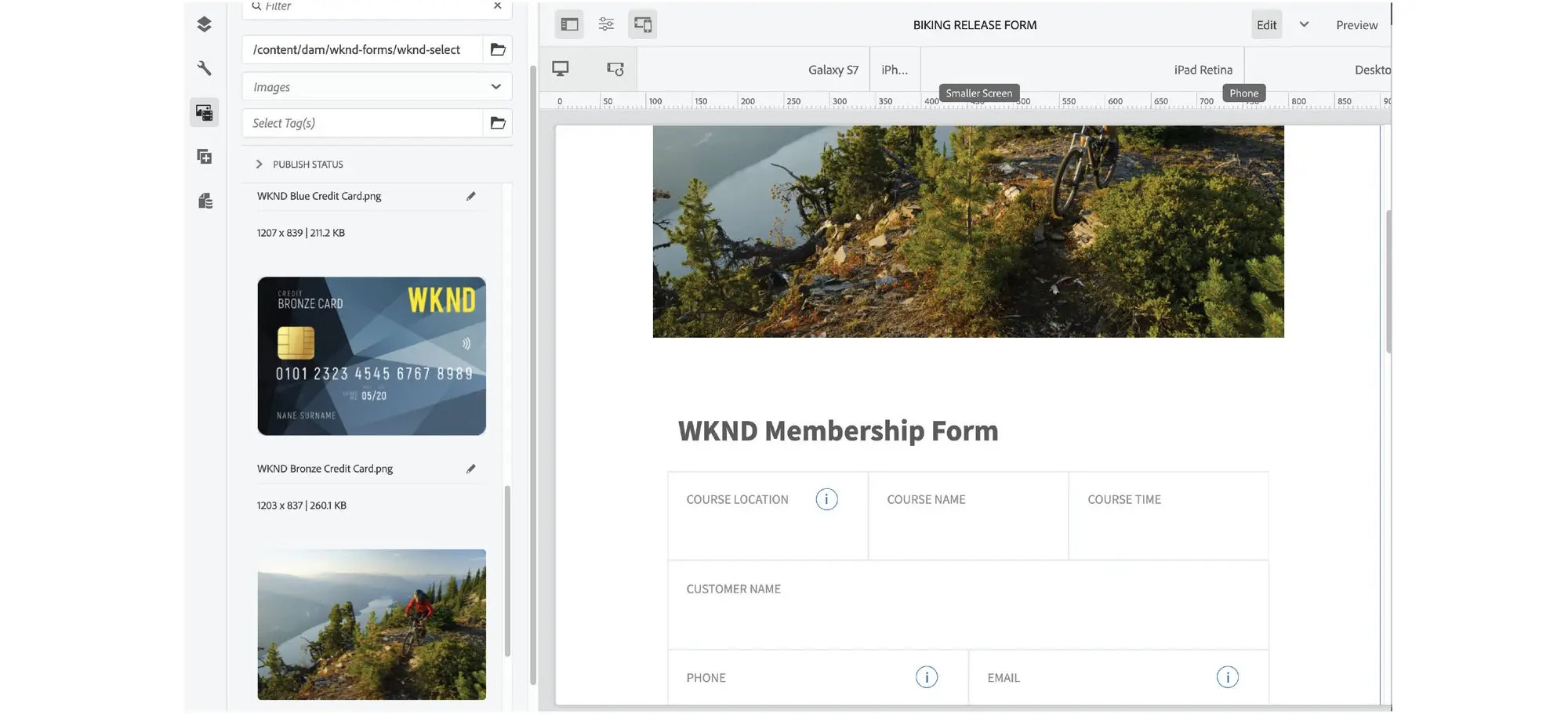Open the content tree icon at sidebar bottom

click(204, 201)
